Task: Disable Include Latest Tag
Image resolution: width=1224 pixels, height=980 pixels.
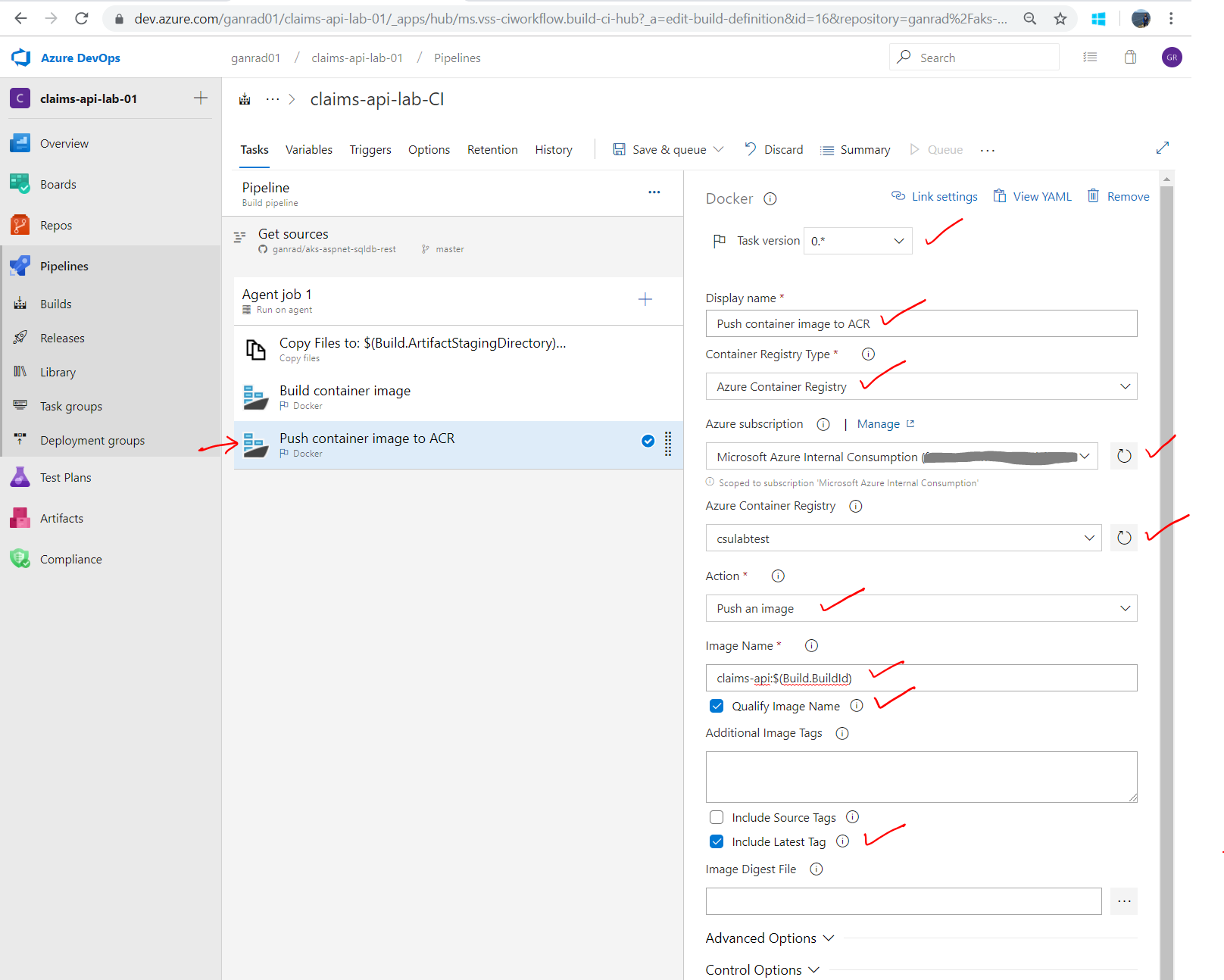Action: [717, 841]
